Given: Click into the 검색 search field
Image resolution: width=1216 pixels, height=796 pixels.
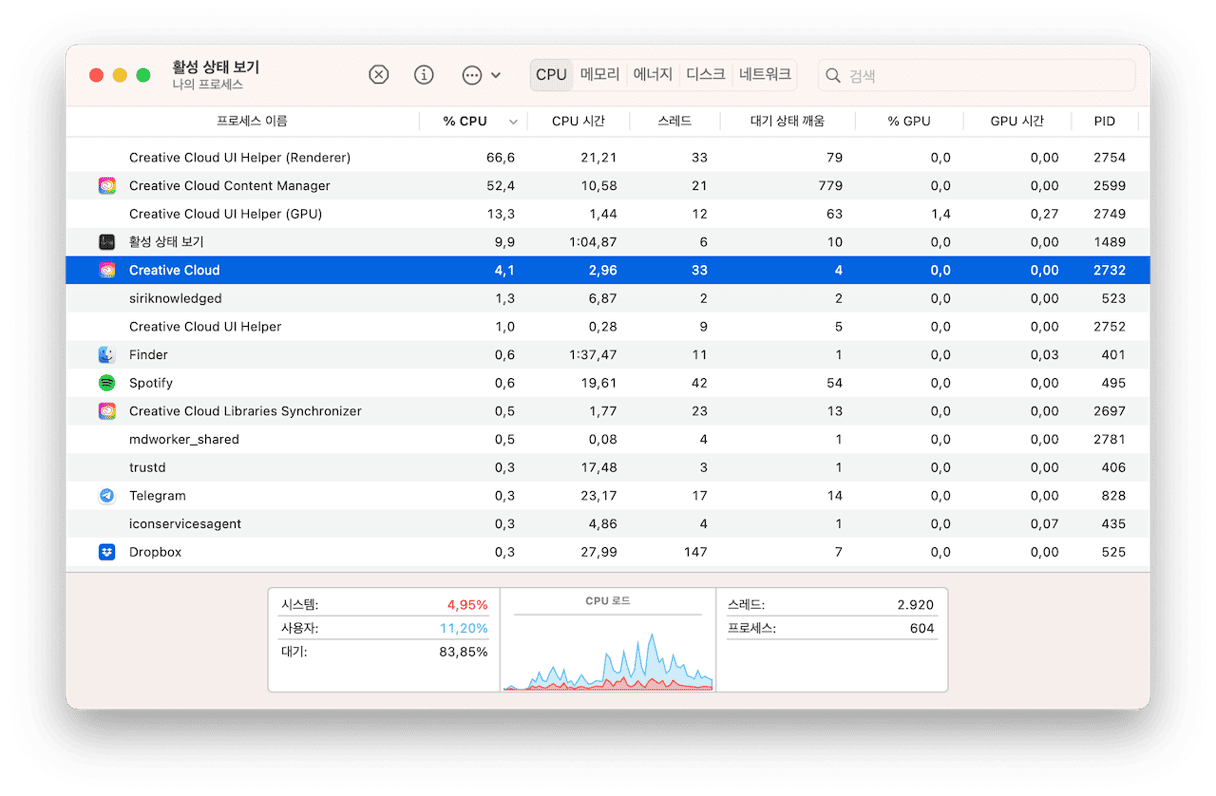Looking at the screenshot, I should pos(976,76).
